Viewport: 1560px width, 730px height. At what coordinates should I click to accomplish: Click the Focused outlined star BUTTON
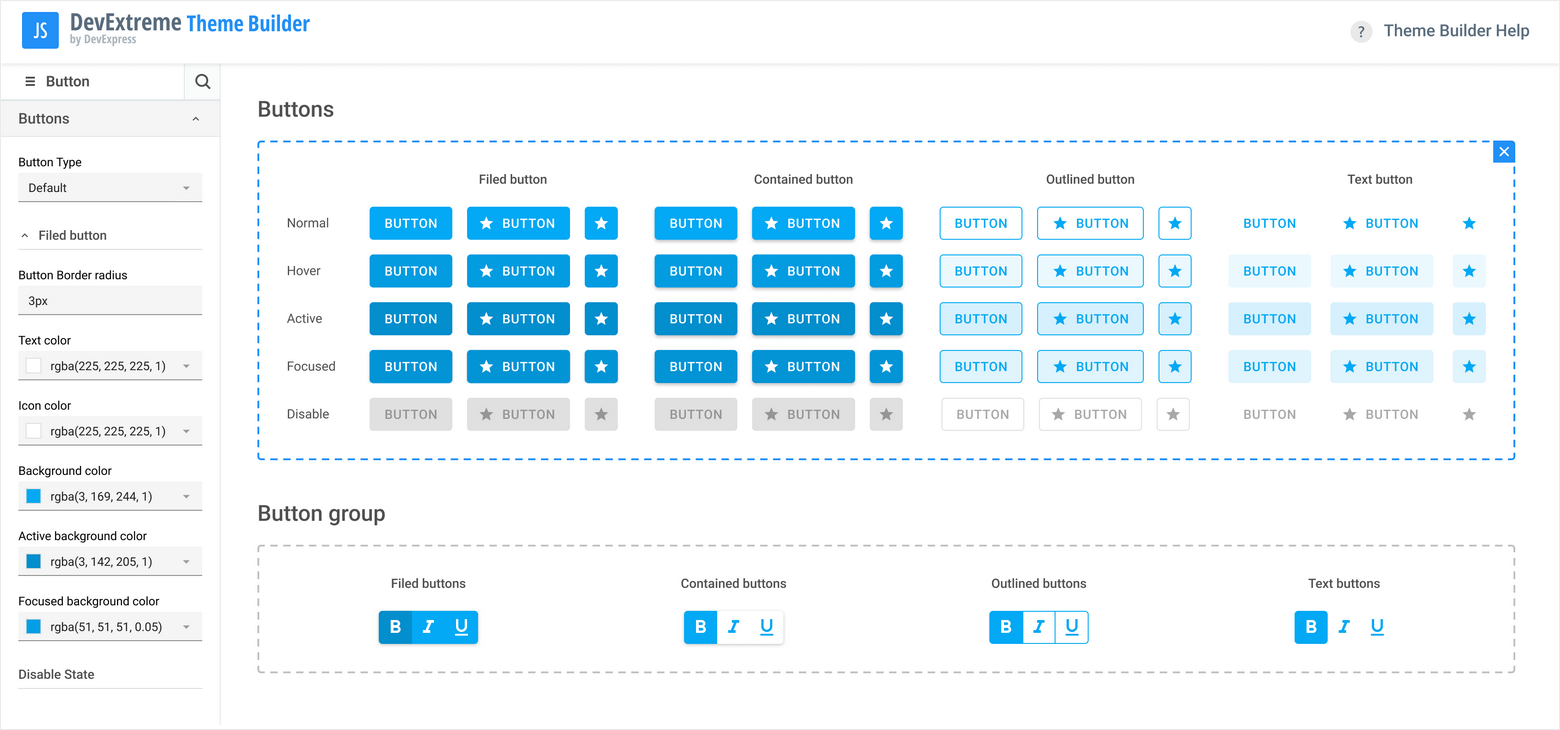click(x=1090, y=367)
